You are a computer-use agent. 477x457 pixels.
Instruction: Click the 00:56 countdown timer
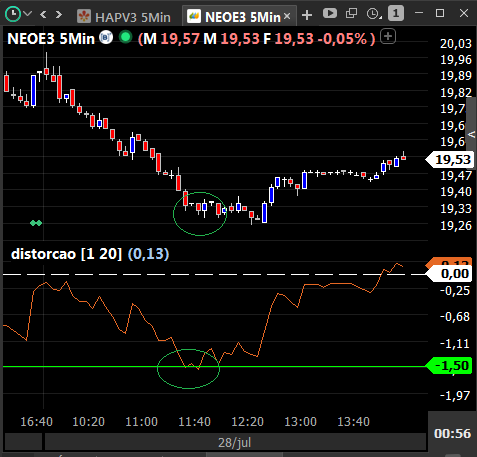(452, 434)
